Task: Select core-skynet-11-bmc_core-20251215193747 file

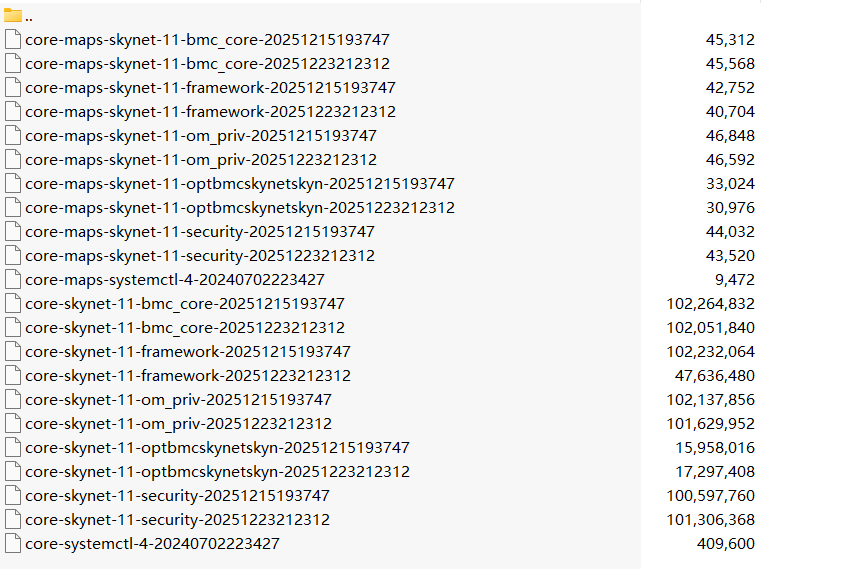Action: [185, 304]
